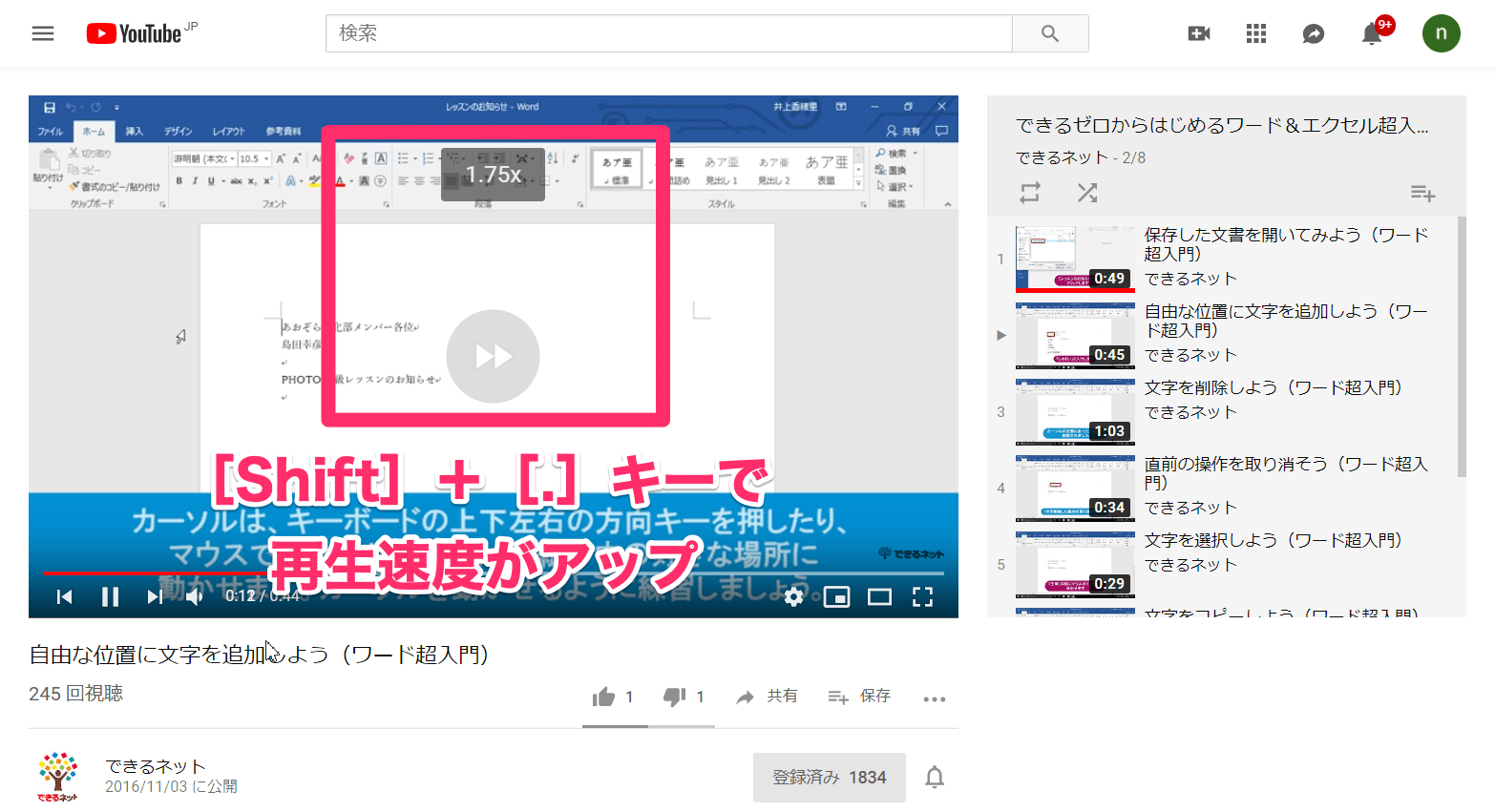Pause the playing video
This screenshot has height=812, width=1495.
(x=110, y=596)
